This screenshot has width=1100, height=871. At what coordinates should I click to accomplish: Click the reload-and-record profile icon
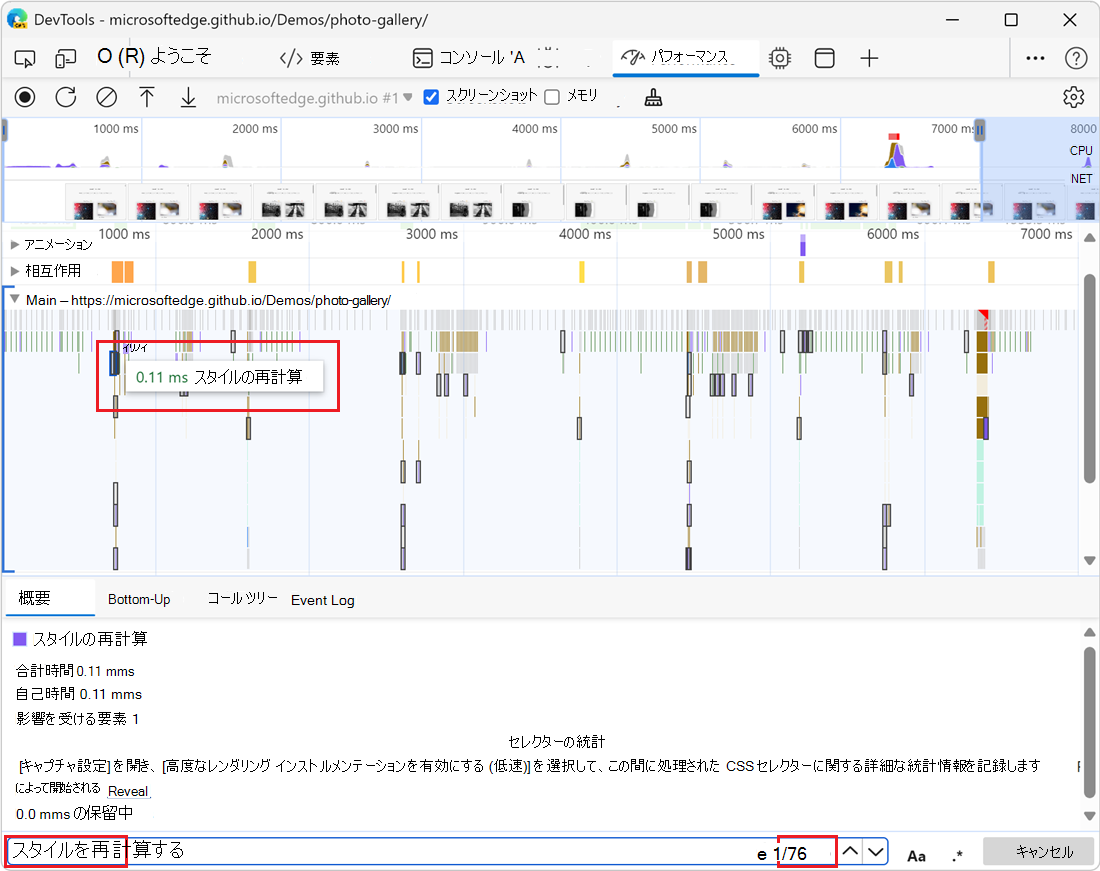(63, 97)
